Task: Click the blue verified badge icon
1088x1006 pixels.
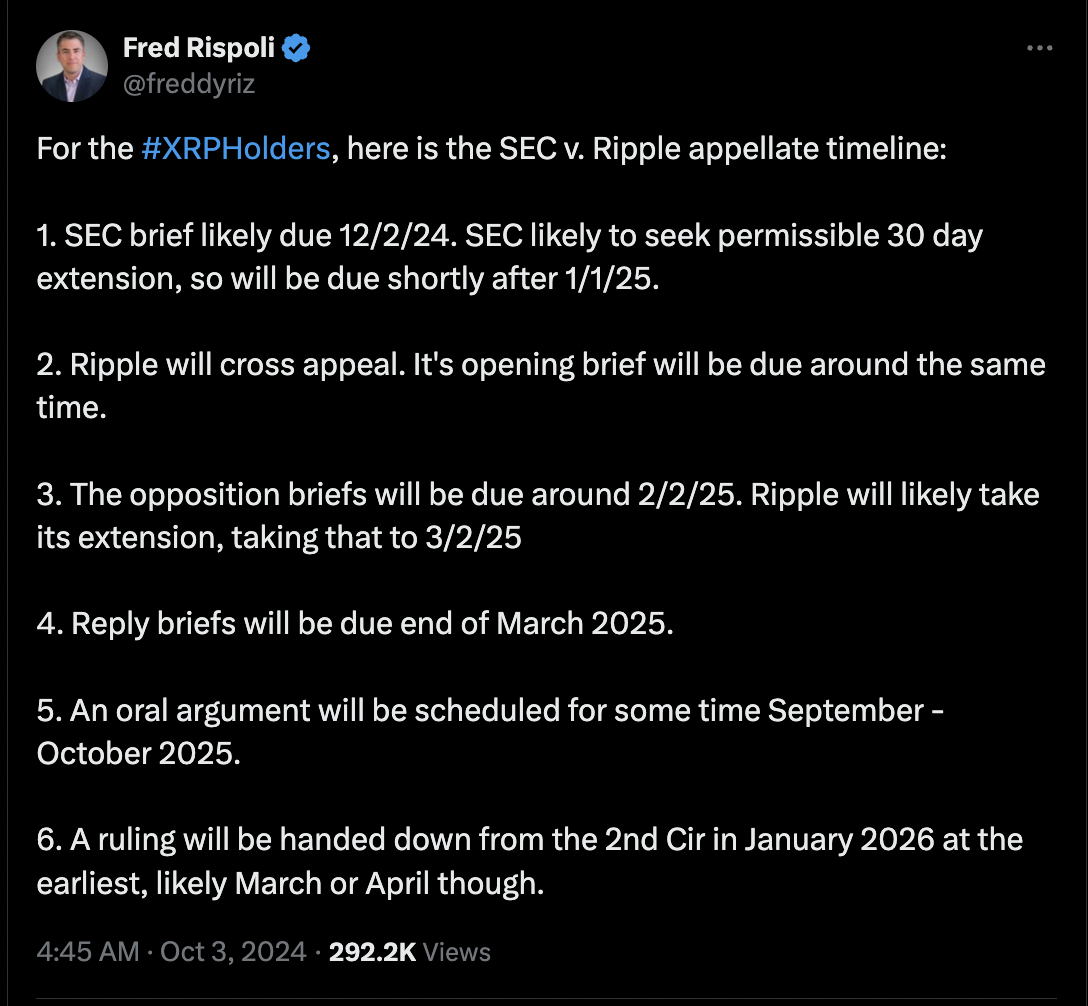Action: click(296, 48)
